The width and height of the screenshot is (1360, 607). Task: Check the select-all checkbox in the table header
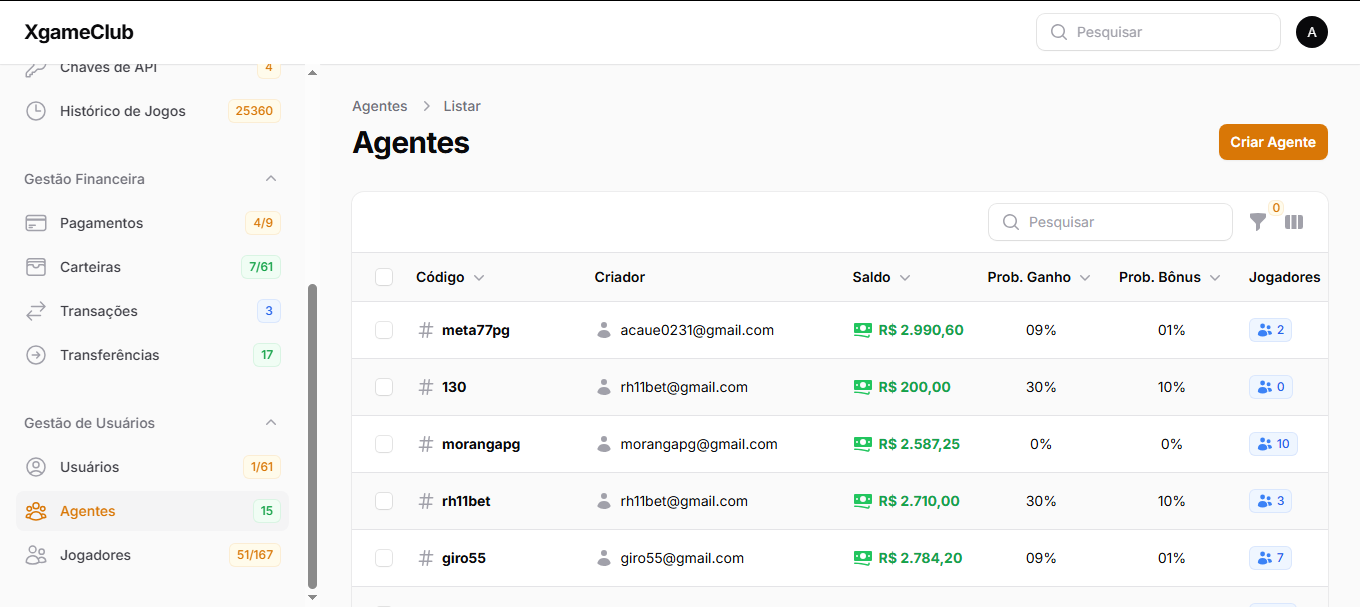[384, 276]
